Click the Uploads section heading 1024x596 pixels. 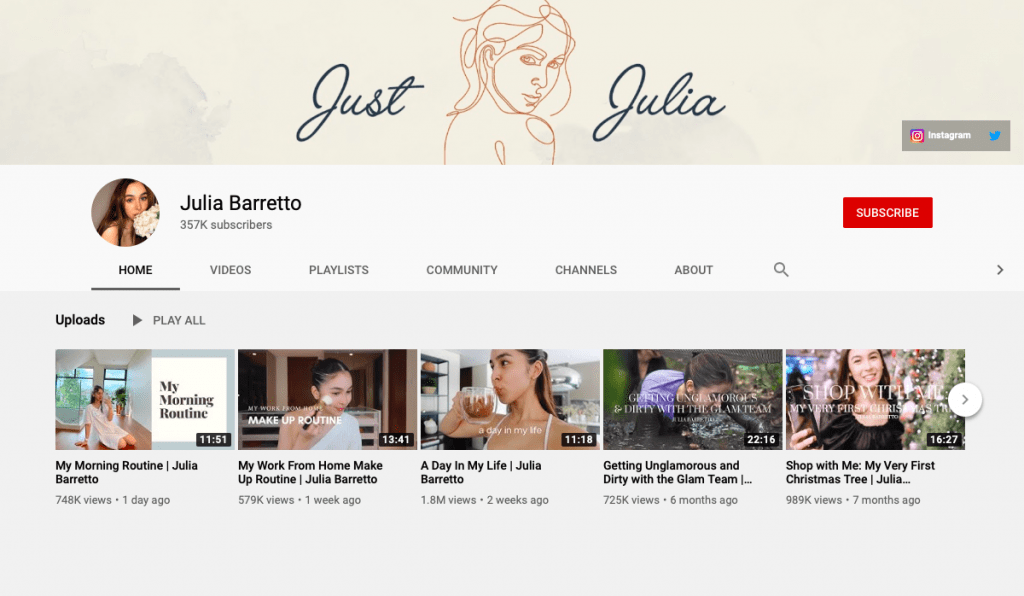(80, 320)
